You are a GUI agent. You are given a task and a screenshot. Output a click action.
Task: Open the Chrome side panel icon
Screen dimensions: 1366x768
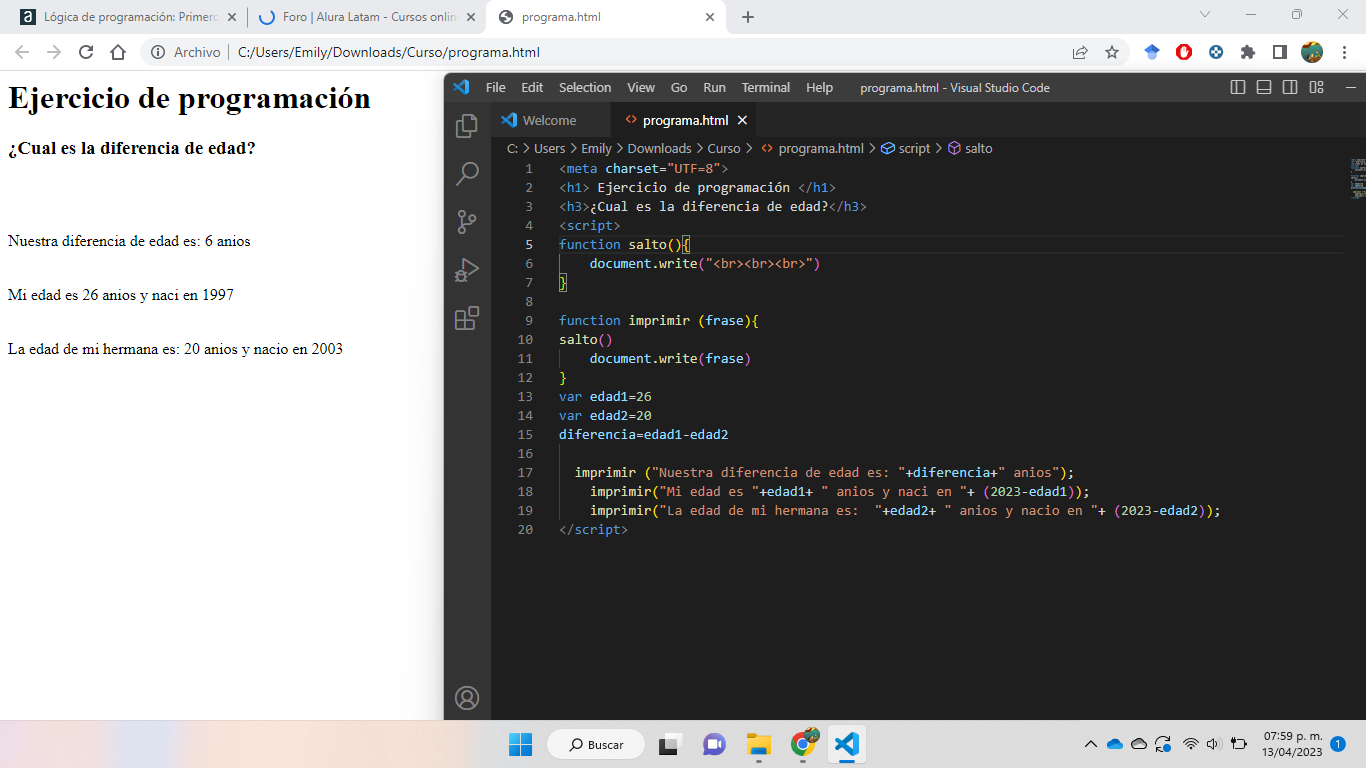(x=1280, y=52)
